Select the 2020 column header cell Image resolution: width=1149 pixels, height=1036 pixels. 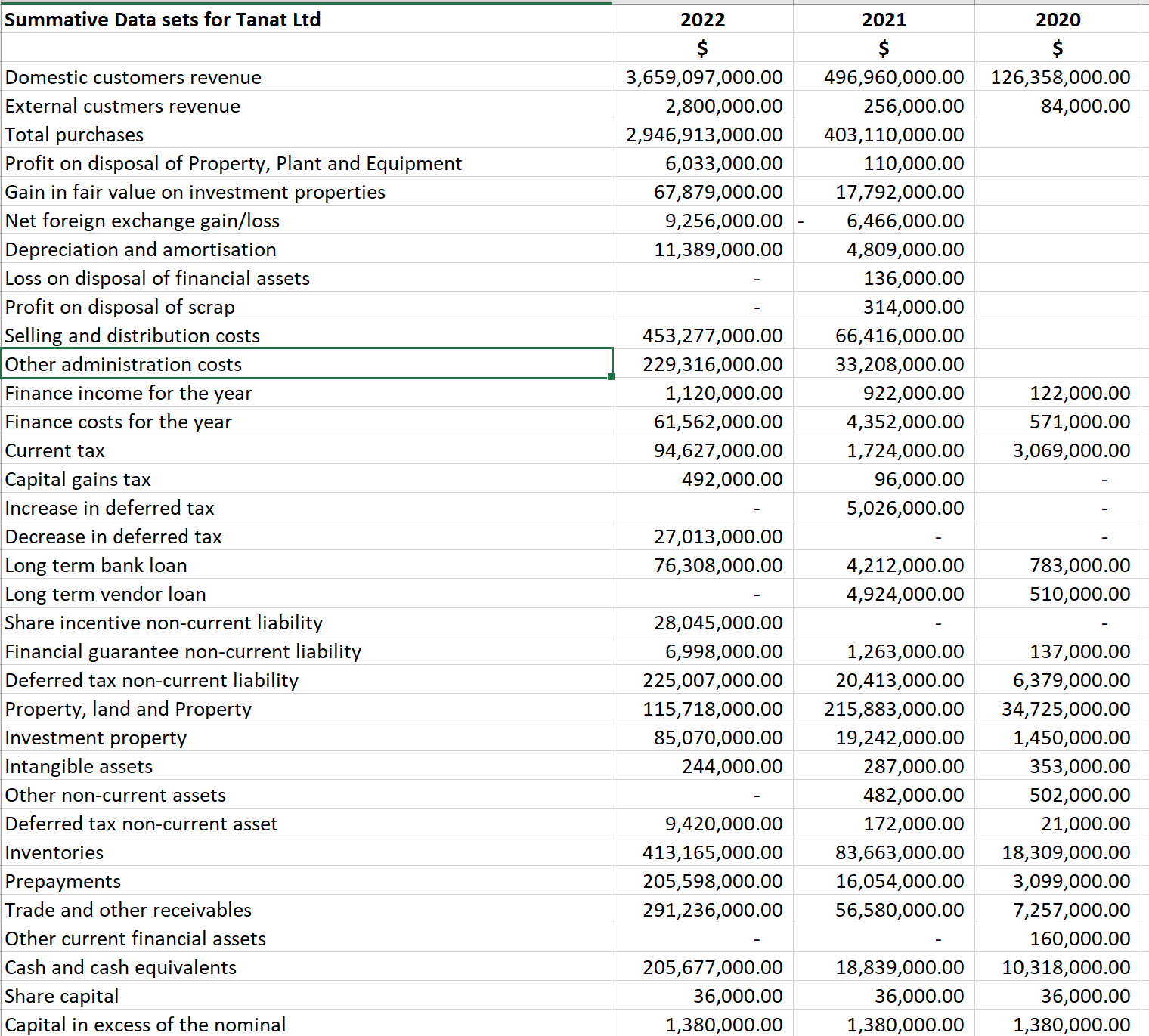(x=1058, y=20)
